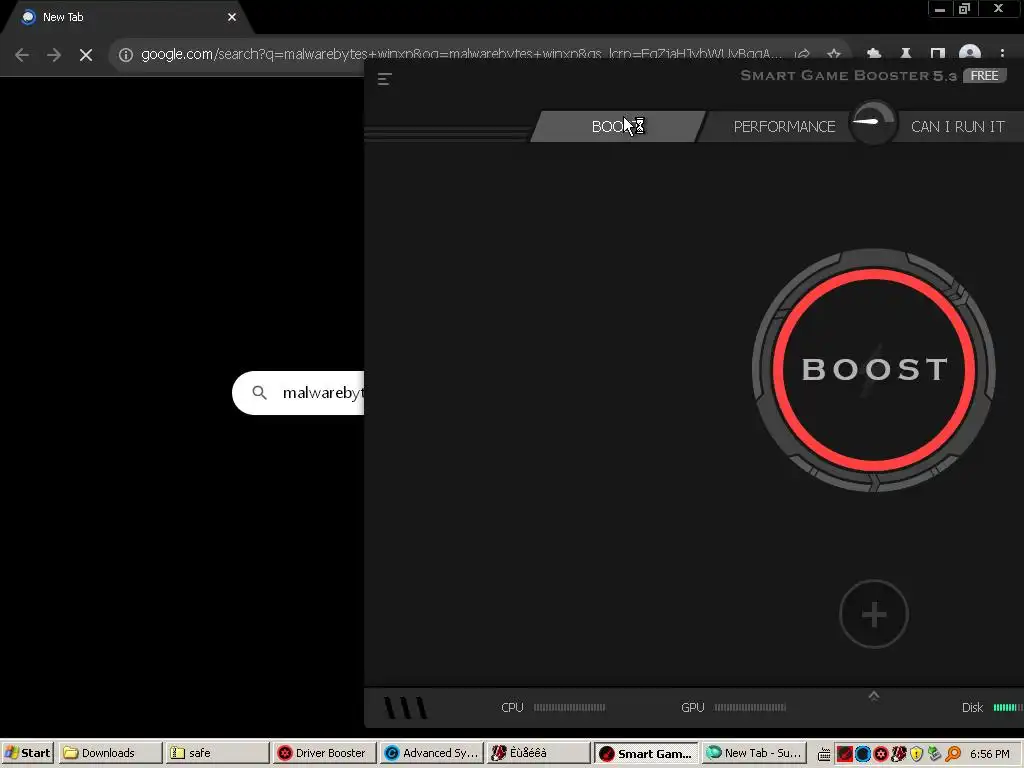Open the browser three-dot menu
The image size is (1024, 768).
tap(1002, 54)
